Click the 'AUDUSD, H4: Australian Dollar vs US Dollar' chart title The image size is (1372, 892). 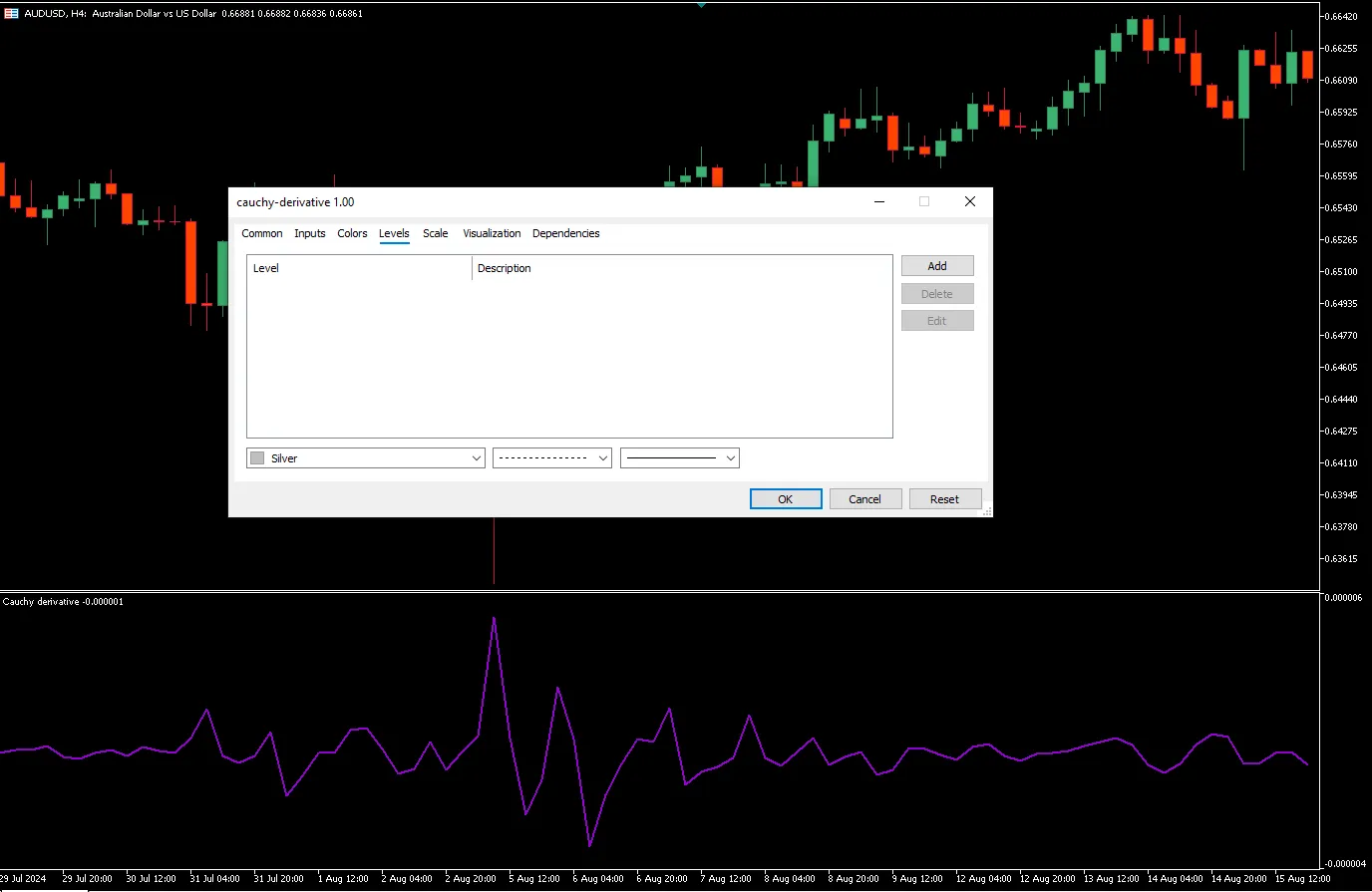point(121,14)
